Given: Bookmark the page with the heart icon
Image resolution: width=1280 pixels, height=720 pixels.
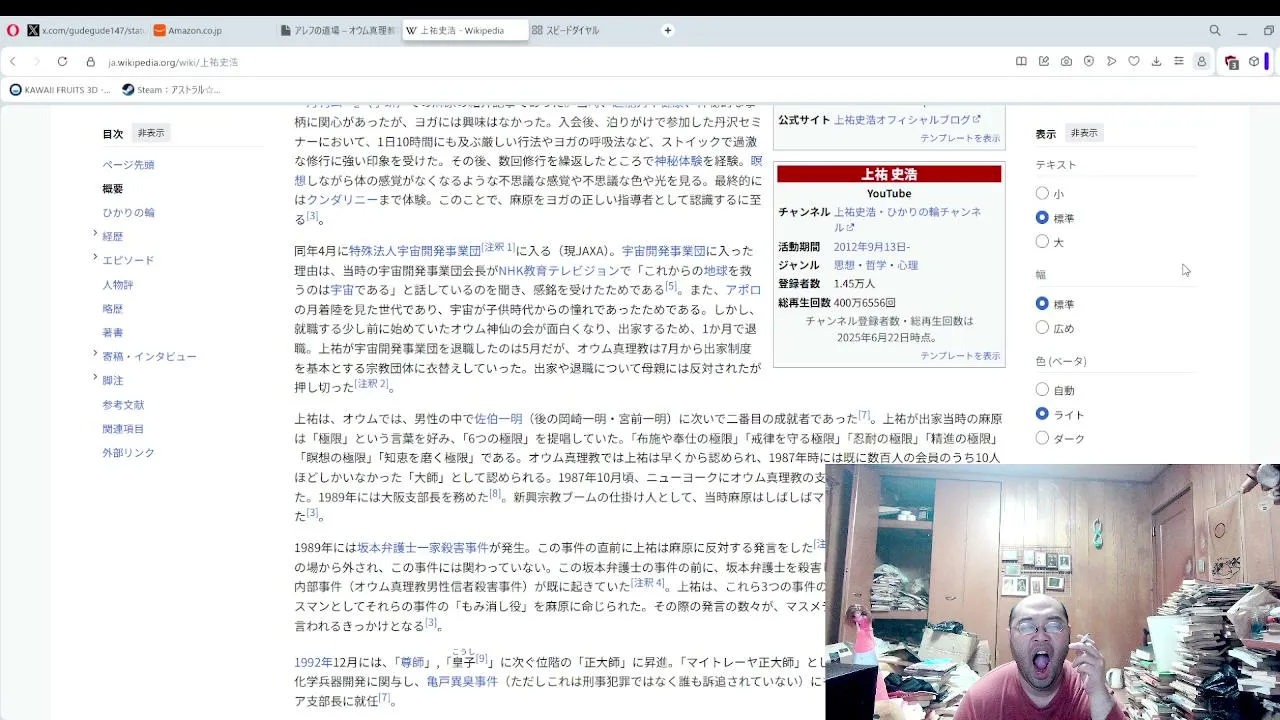Looking at the screenshot, I should click(x=1134, y=62).
